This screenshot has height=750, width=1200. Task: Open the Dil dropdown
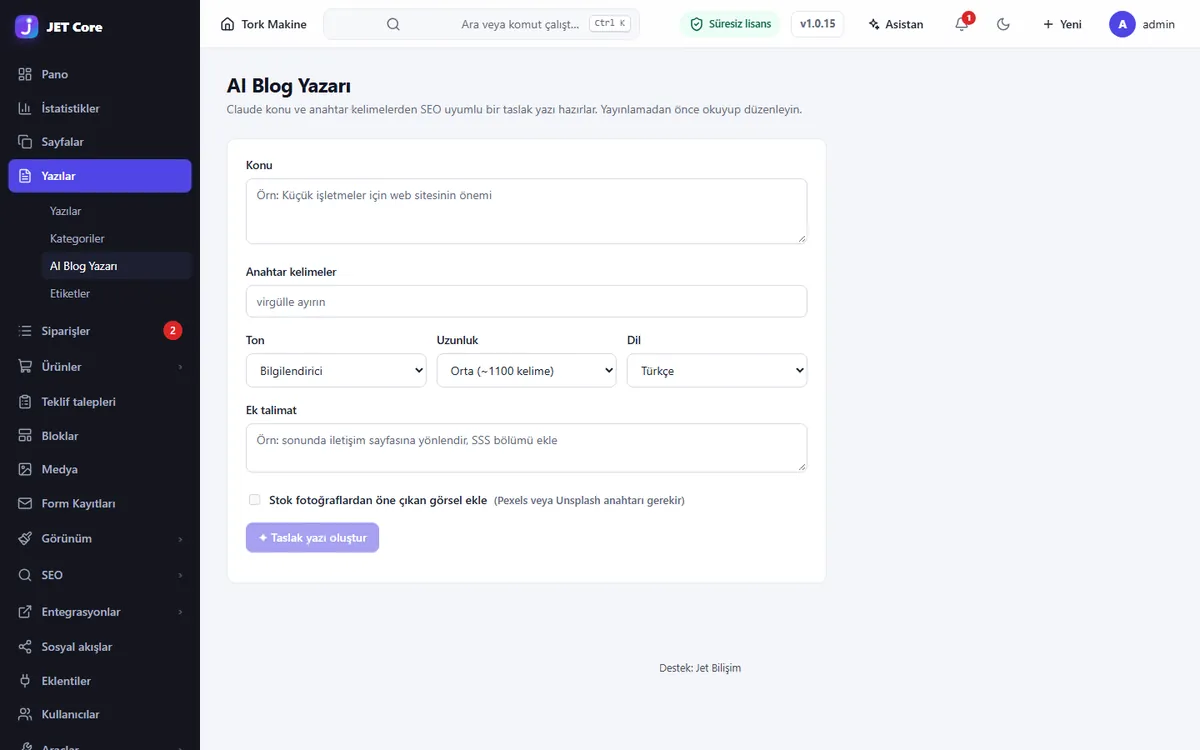717,370
